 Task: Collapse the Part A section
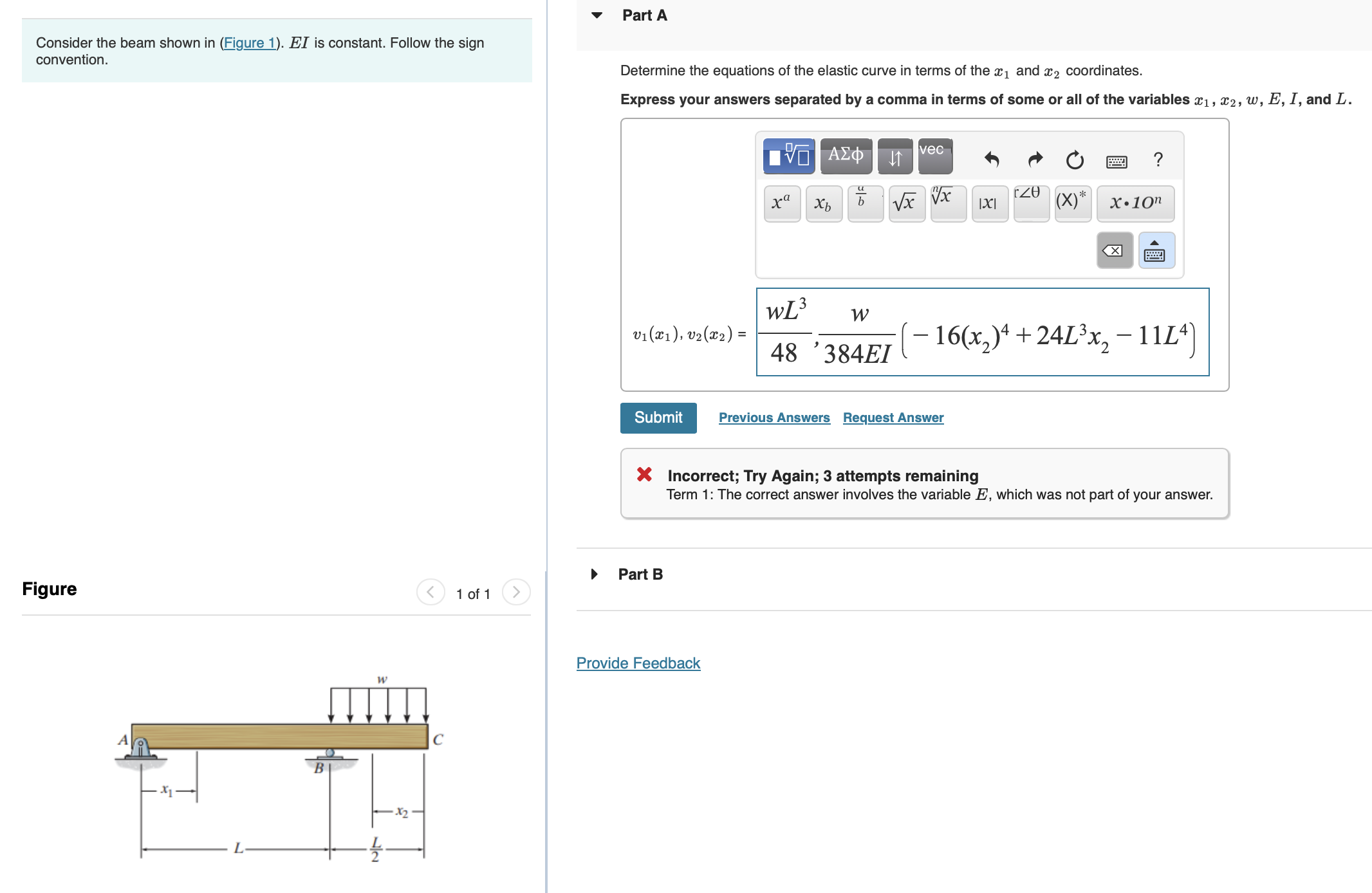pos(595,14)
